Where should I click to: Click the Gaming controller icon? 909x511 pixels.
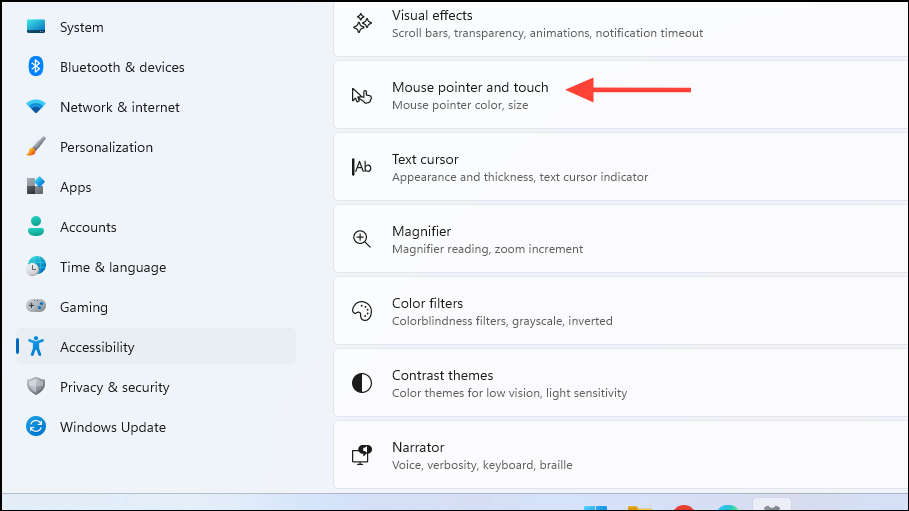pyautogui.click(x=36, y=306)
